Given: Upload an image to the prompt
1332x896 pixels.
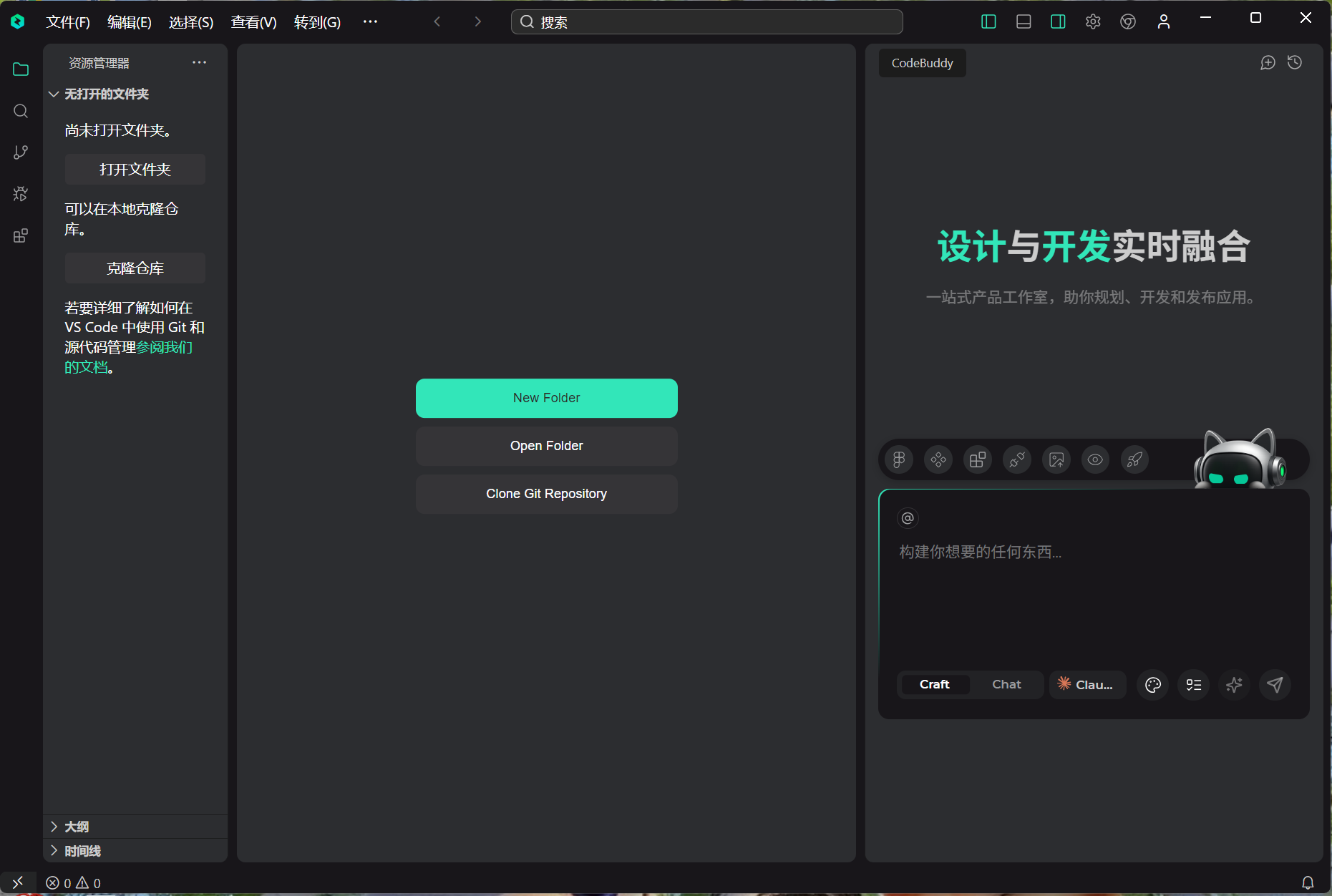Looking at the screenshot, I should (1056, 459).
